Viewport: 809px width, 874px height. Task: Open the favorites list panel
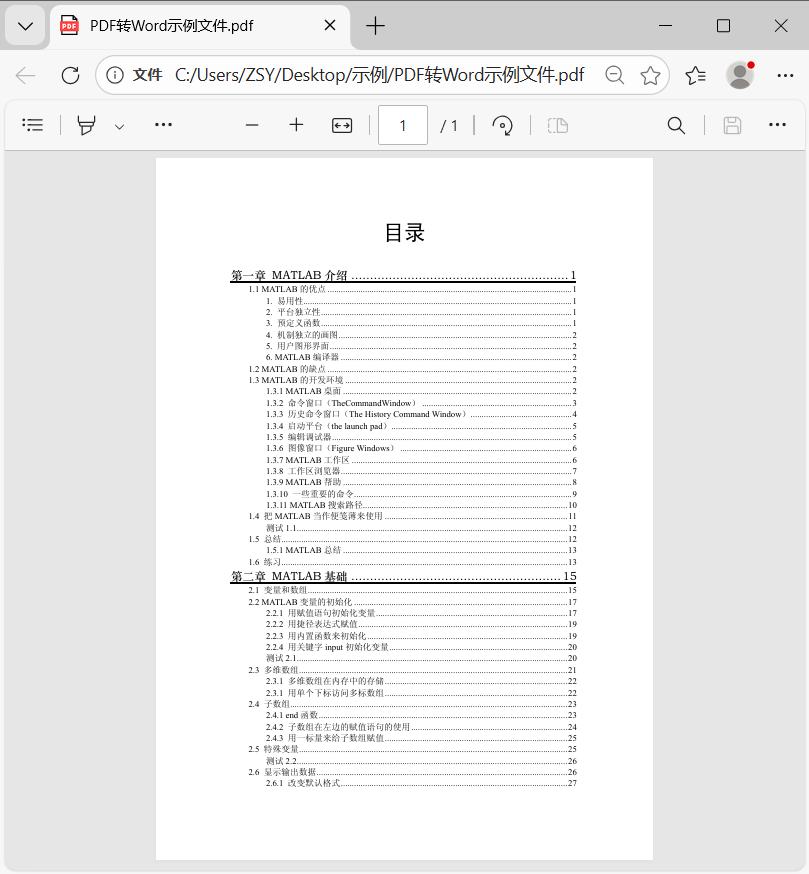(695, 75)
